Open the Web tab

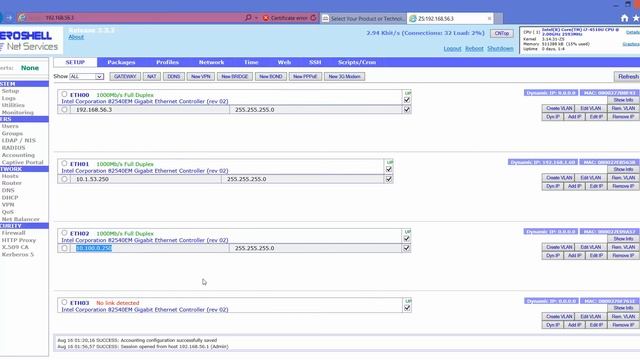[x=284, y=62]
